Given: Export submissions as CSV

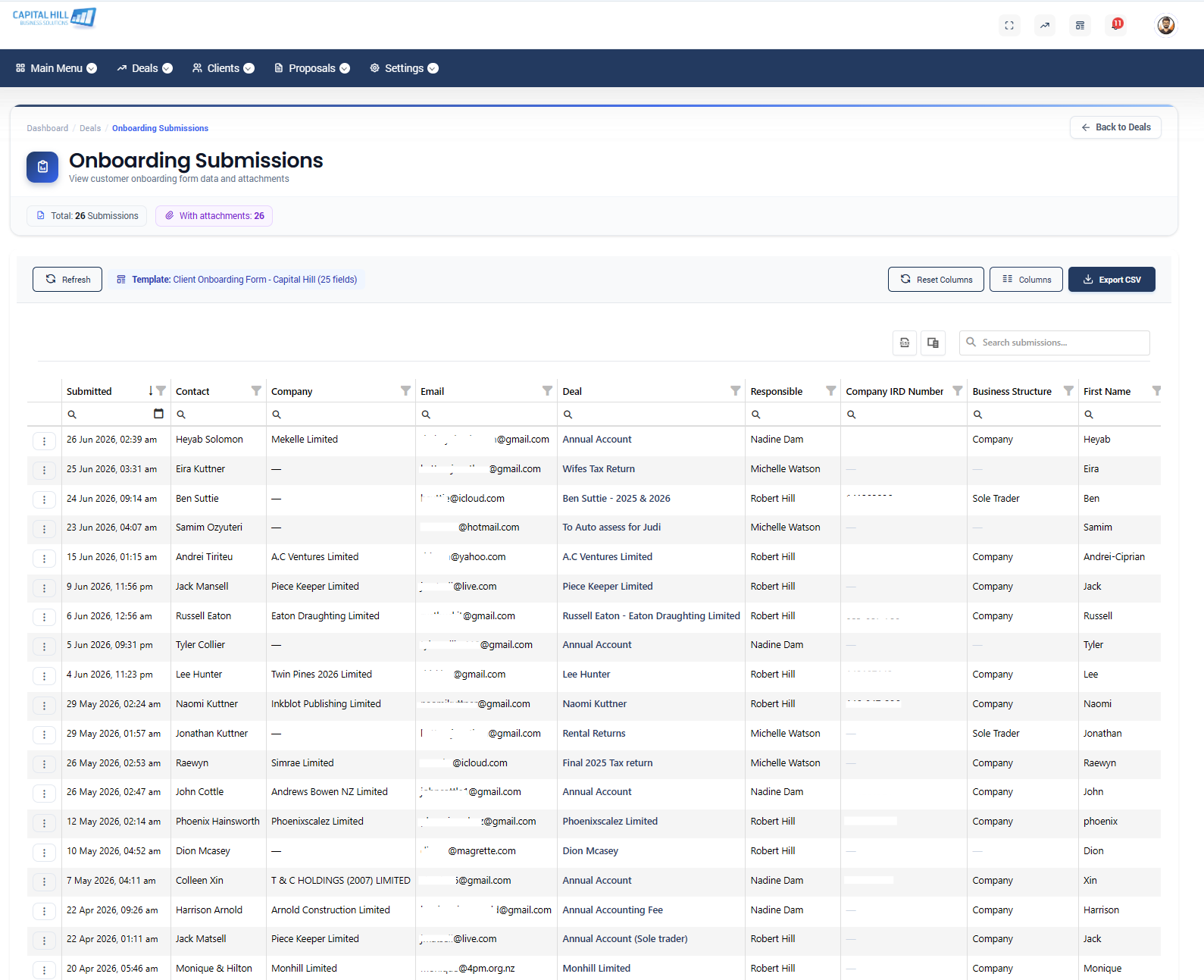Looking at the screenshot, I should click(1112, 280).
